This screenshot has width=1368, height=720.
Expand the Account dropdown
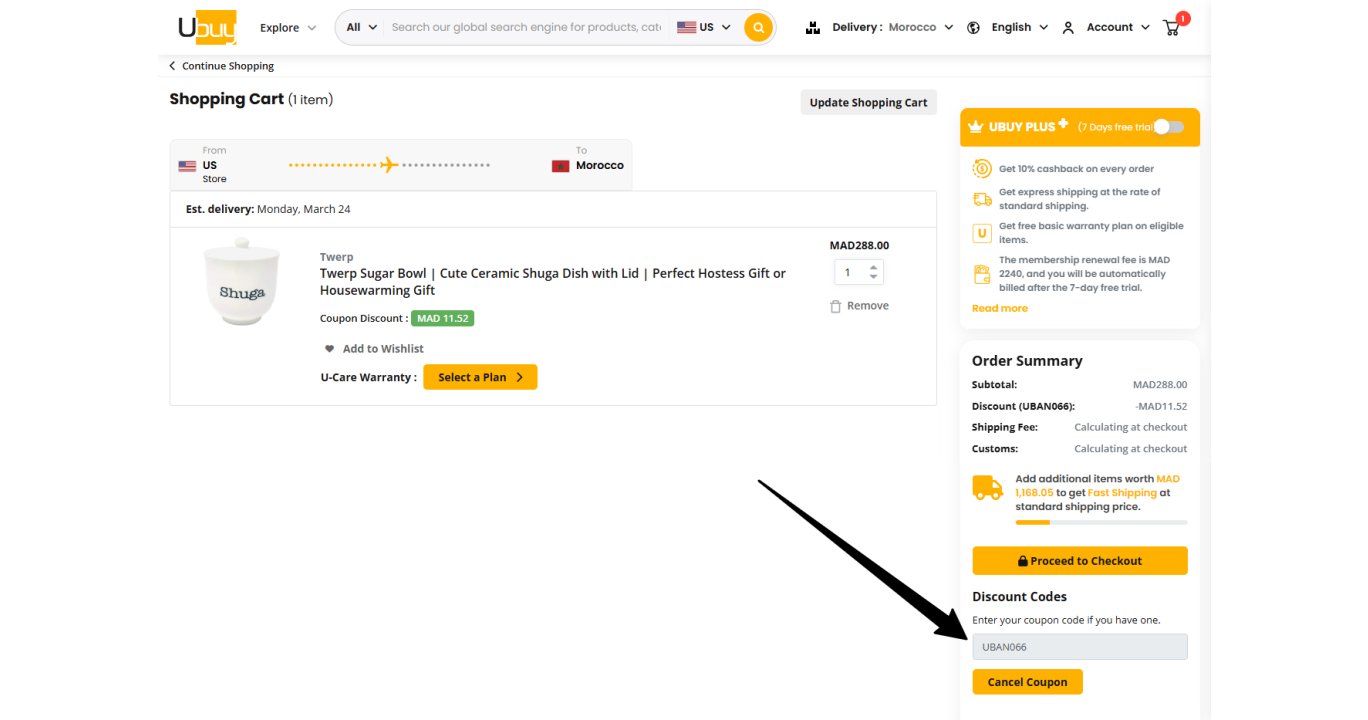click(x=1118, y=28)
